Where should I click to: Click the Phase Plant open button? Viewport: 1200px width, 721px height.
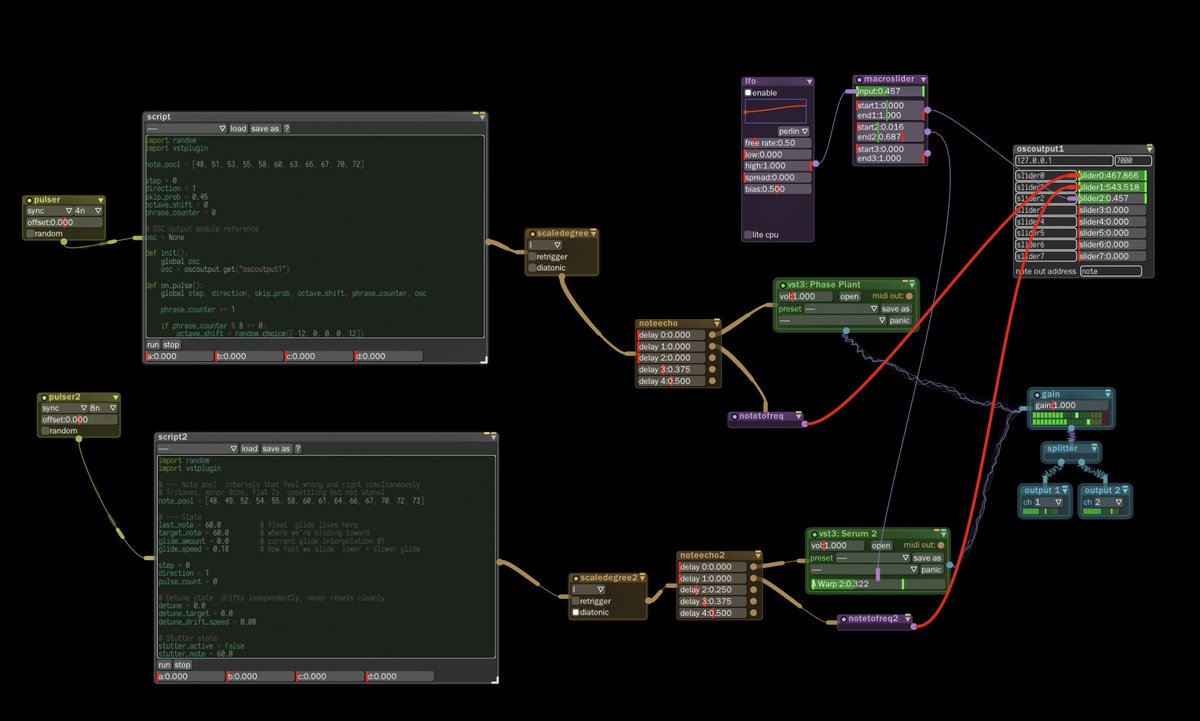(849, 296)
